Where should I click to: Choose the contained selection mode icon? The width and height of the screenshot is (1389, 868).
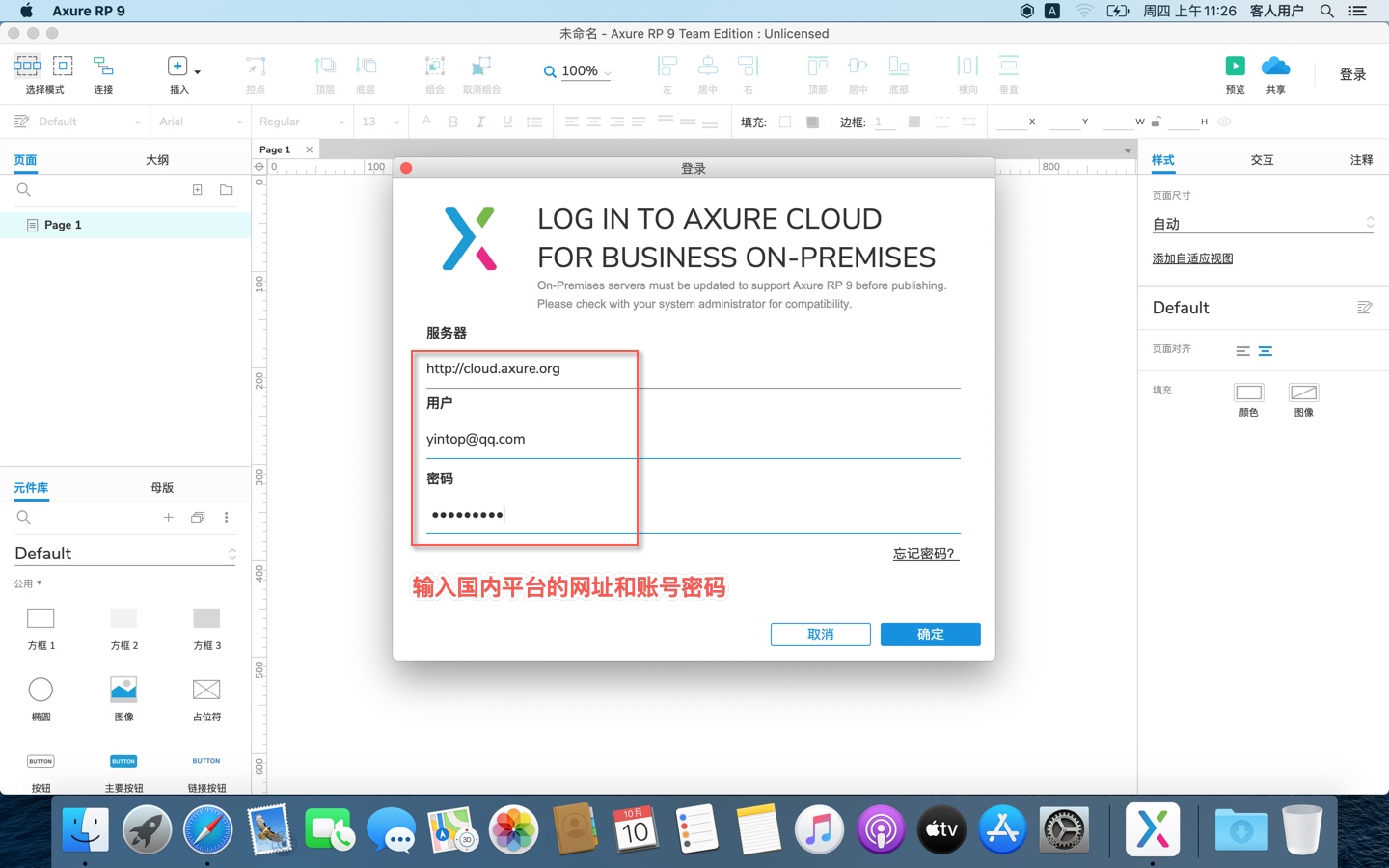(x=63, y=66)
